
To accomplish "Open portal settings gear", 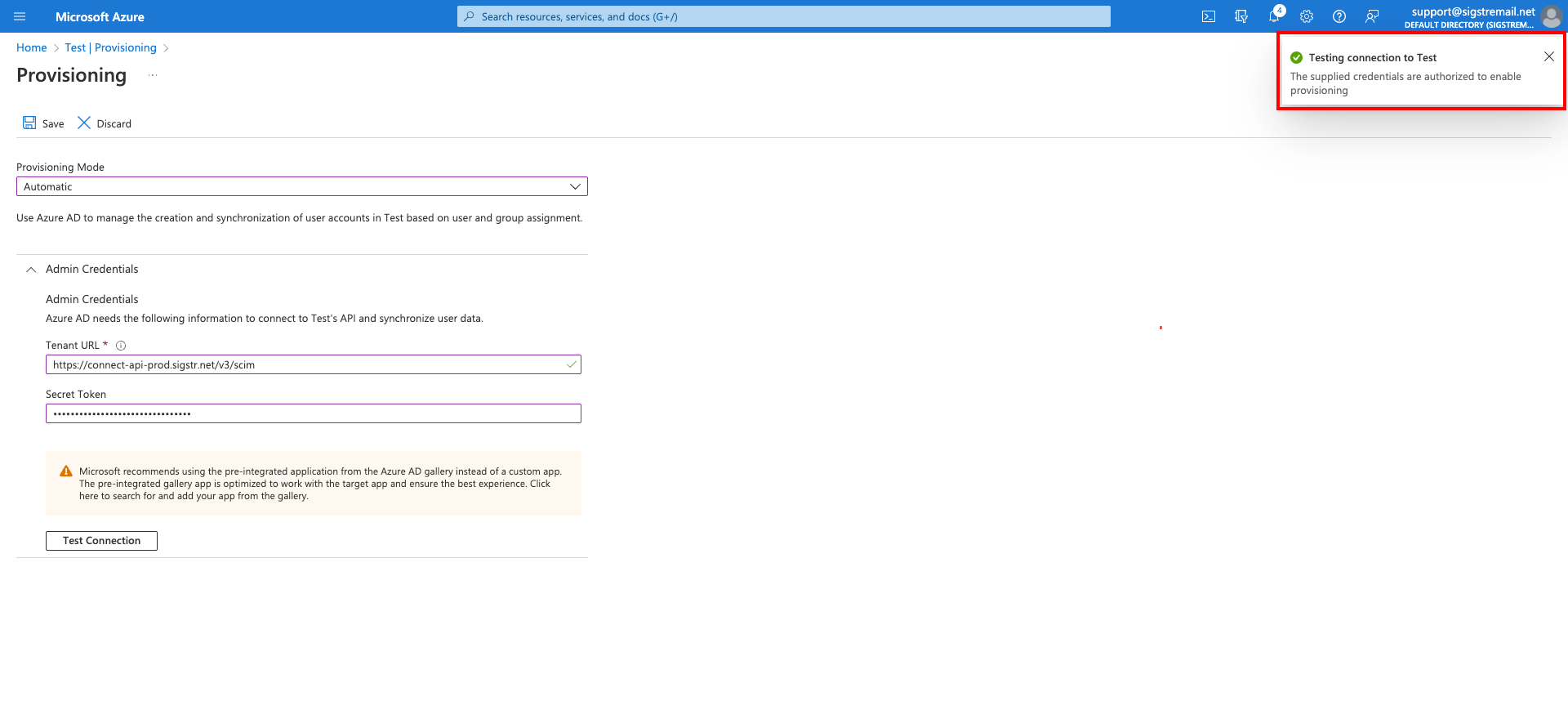I will pos(1307,16).
